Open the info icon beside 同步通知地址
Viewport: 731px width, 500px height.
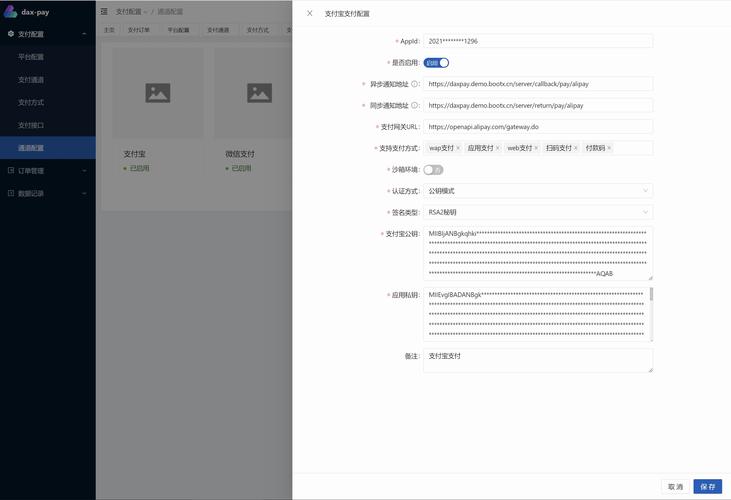point(414,105)
